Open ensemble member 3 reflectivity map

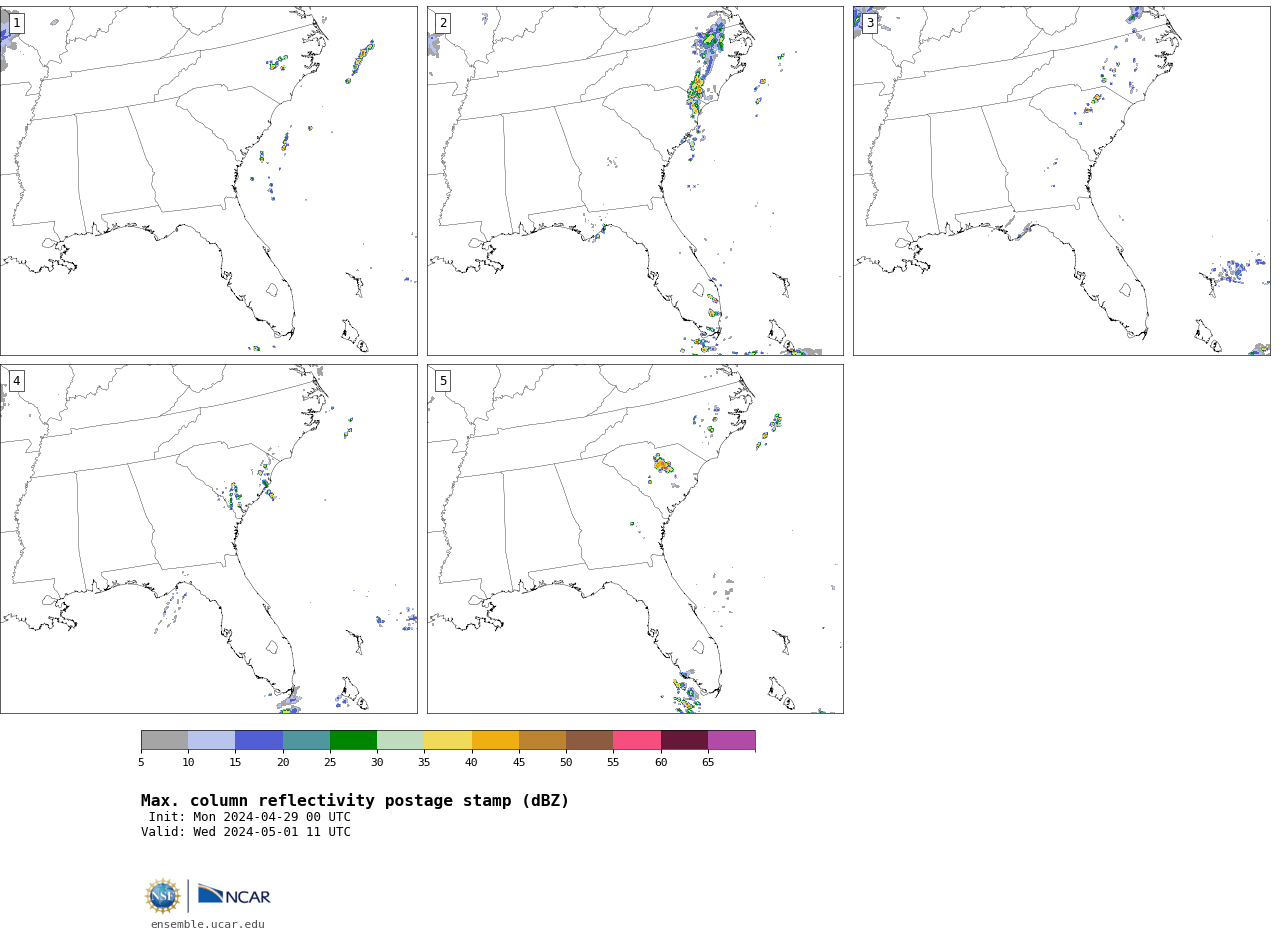tap(1061, 181)
